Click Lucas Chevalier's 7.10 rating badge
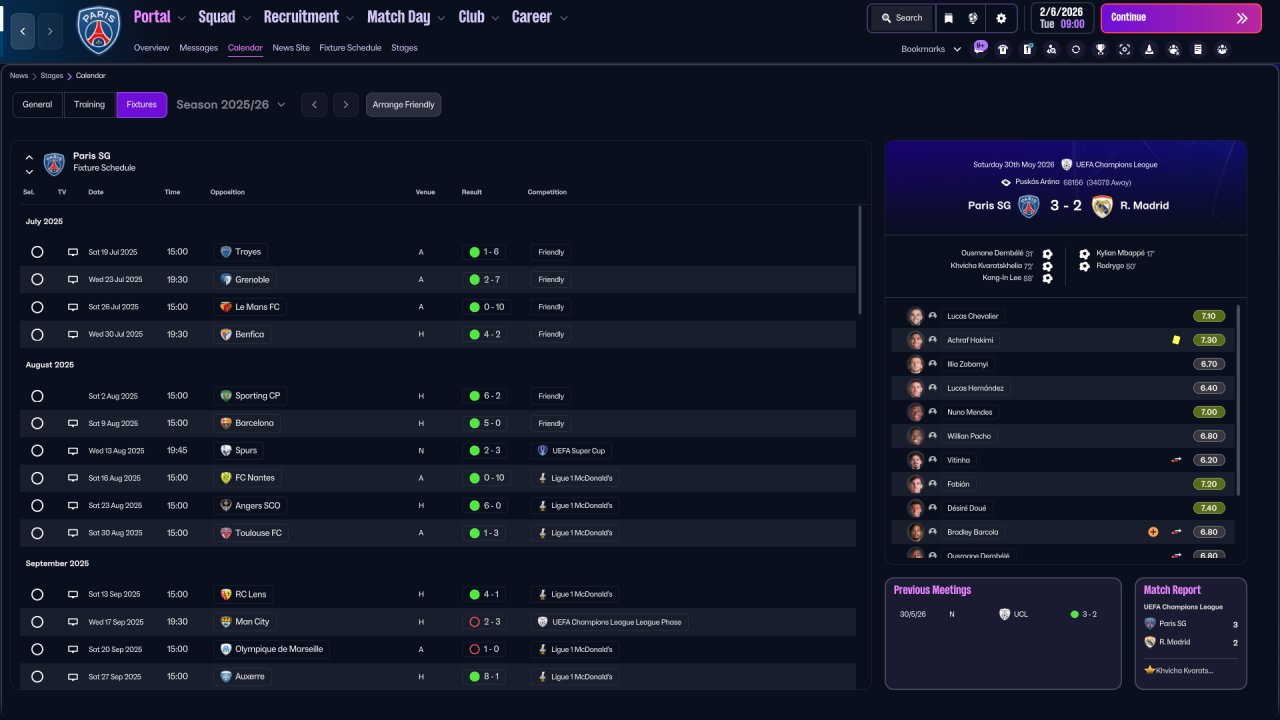Image resolution: width=1280 pixels, height=720 pixels. click(x=1209, y=316)
